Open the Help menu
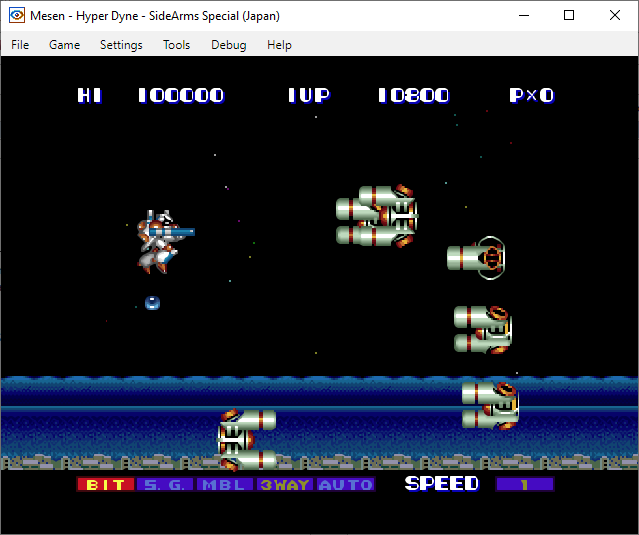Image resolution: width=639 pixels, height=535 pixels. coord(279,44)
